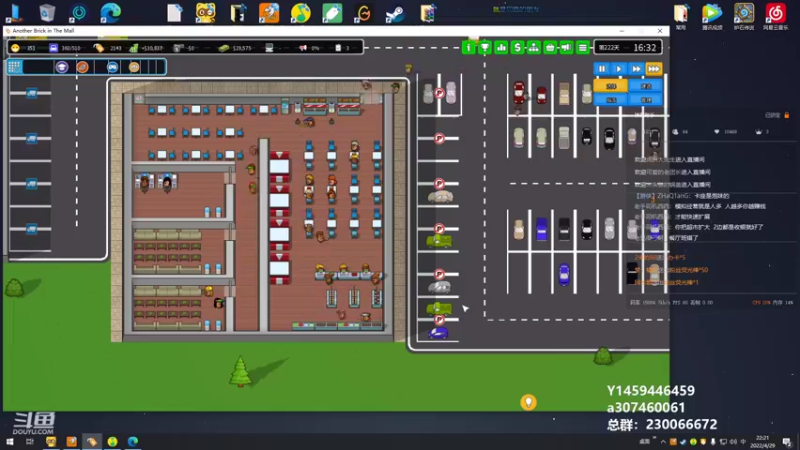Viewport: 800px width, 450px height.
Task: Click the highlighted yellow panel button
Action: (x=611, y=86)
